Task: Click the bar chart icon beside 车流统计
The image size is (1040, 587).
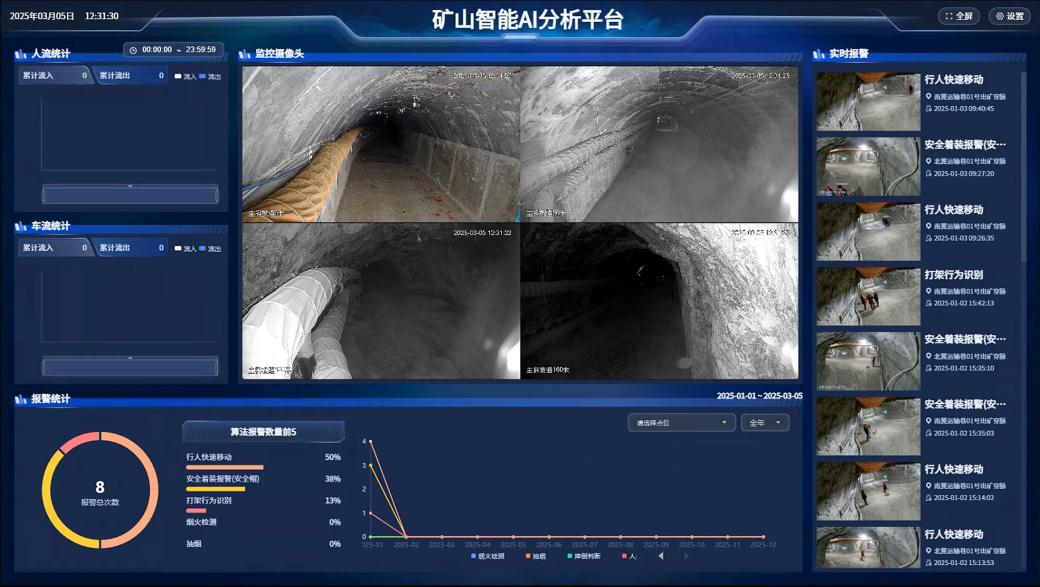Action: (21, 226)
